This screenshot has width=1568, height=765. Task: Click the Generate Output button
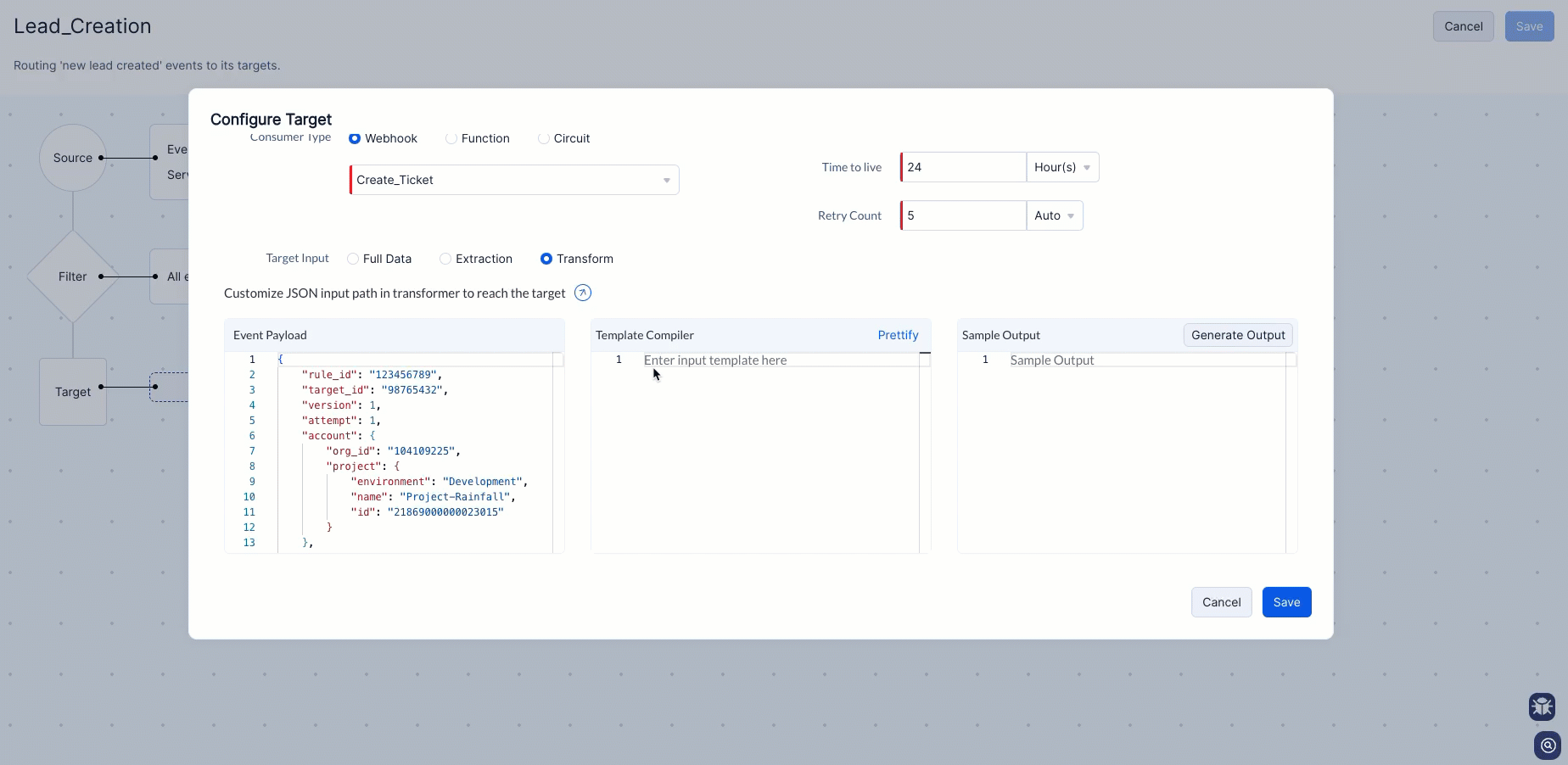[x=1237, y=335]
